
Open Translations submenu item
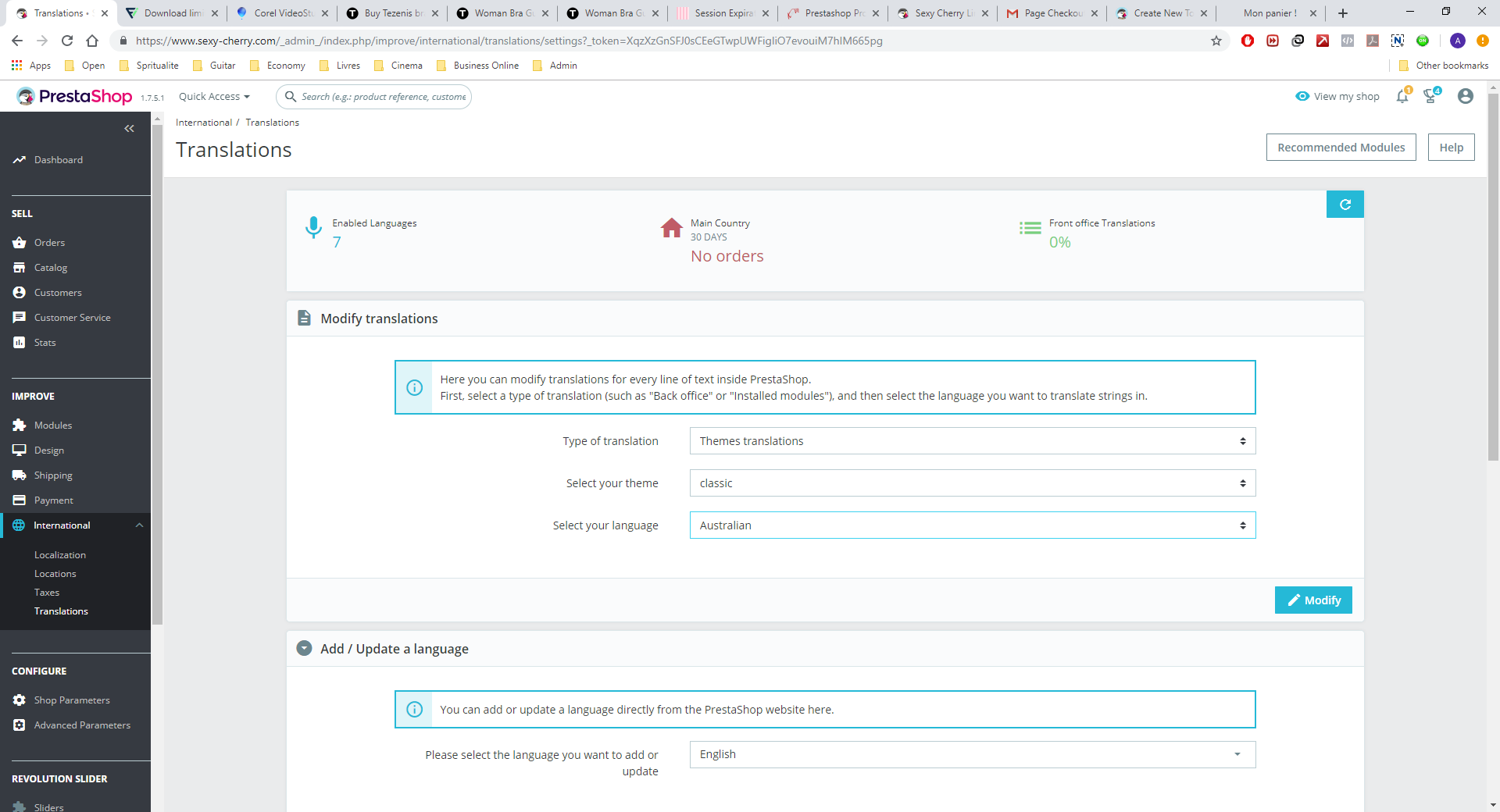coord(61,611)
